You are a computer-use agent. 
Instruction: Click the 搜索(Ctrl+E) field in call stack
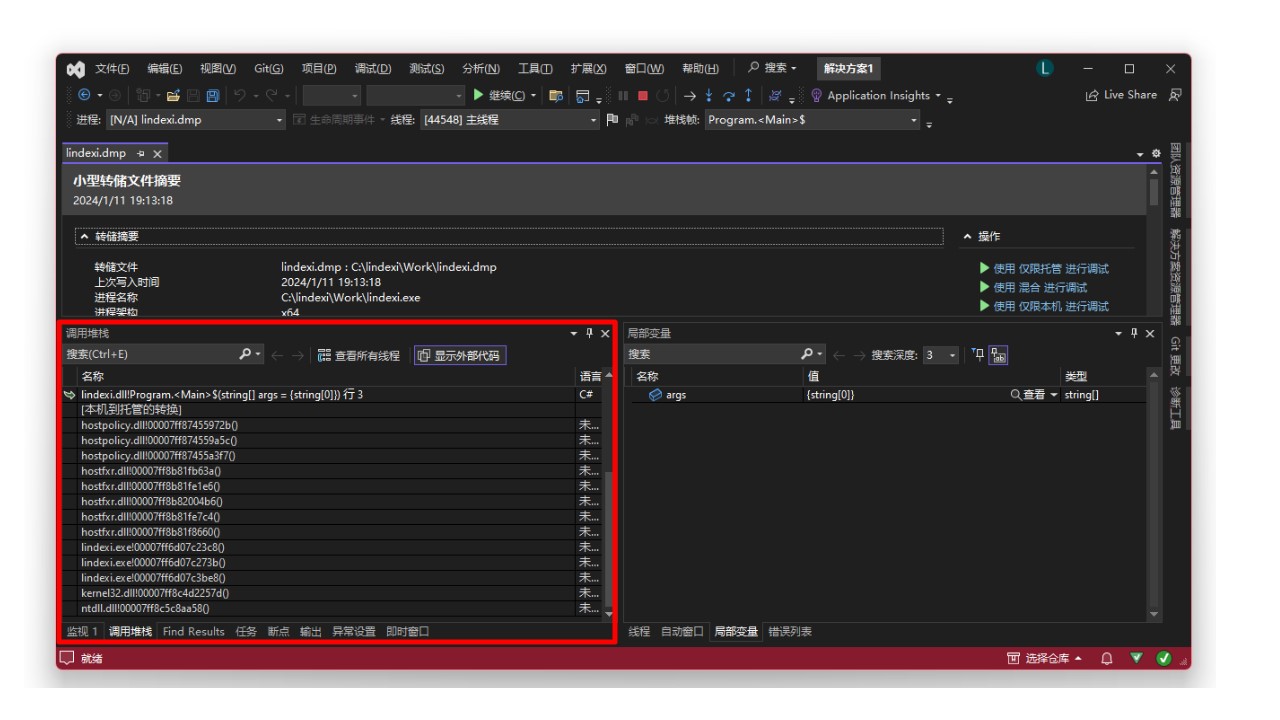pyautogui.click(x=150, y=355)
